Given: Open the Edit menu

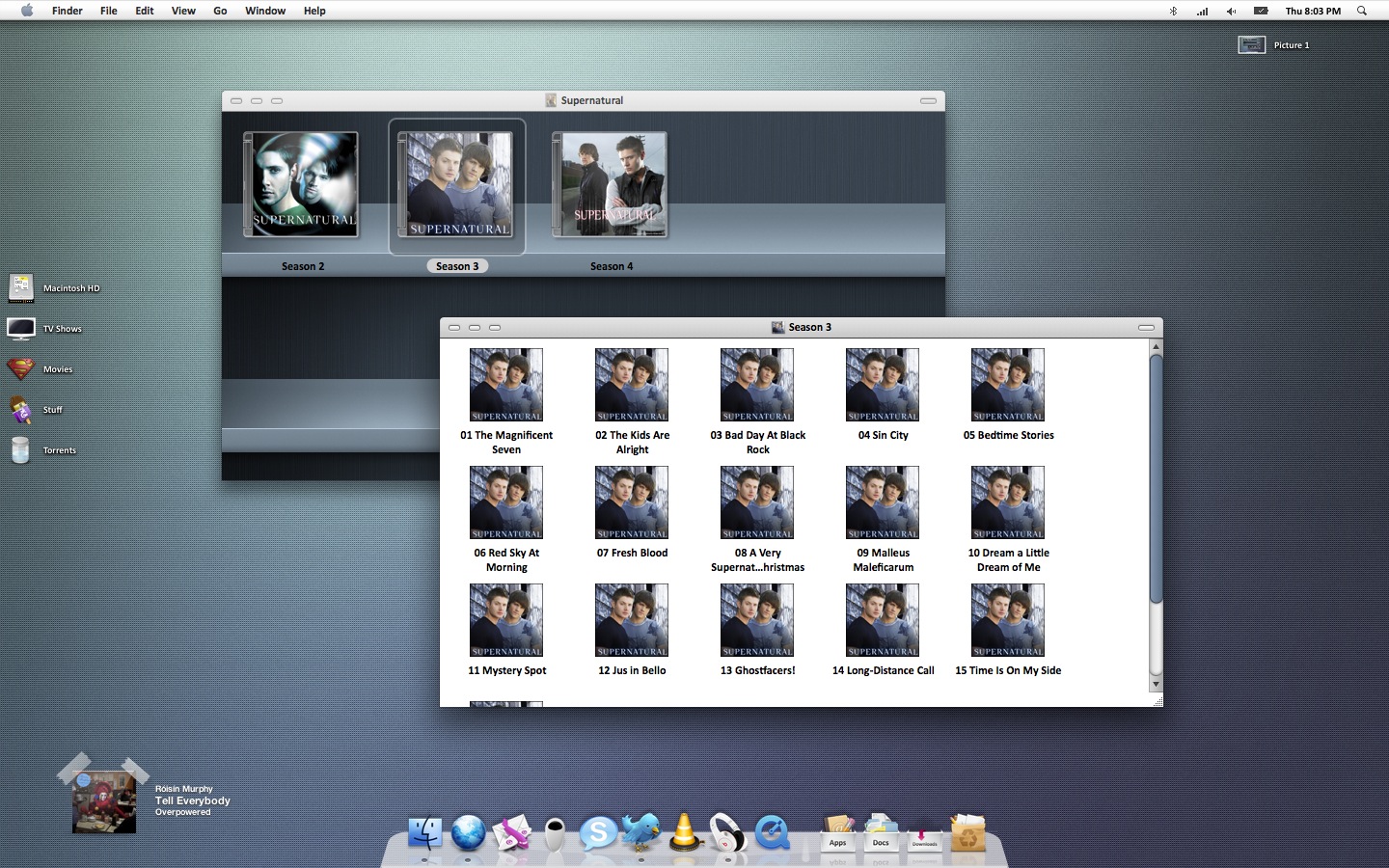Looking at the screenshot, I should (145, 11).
